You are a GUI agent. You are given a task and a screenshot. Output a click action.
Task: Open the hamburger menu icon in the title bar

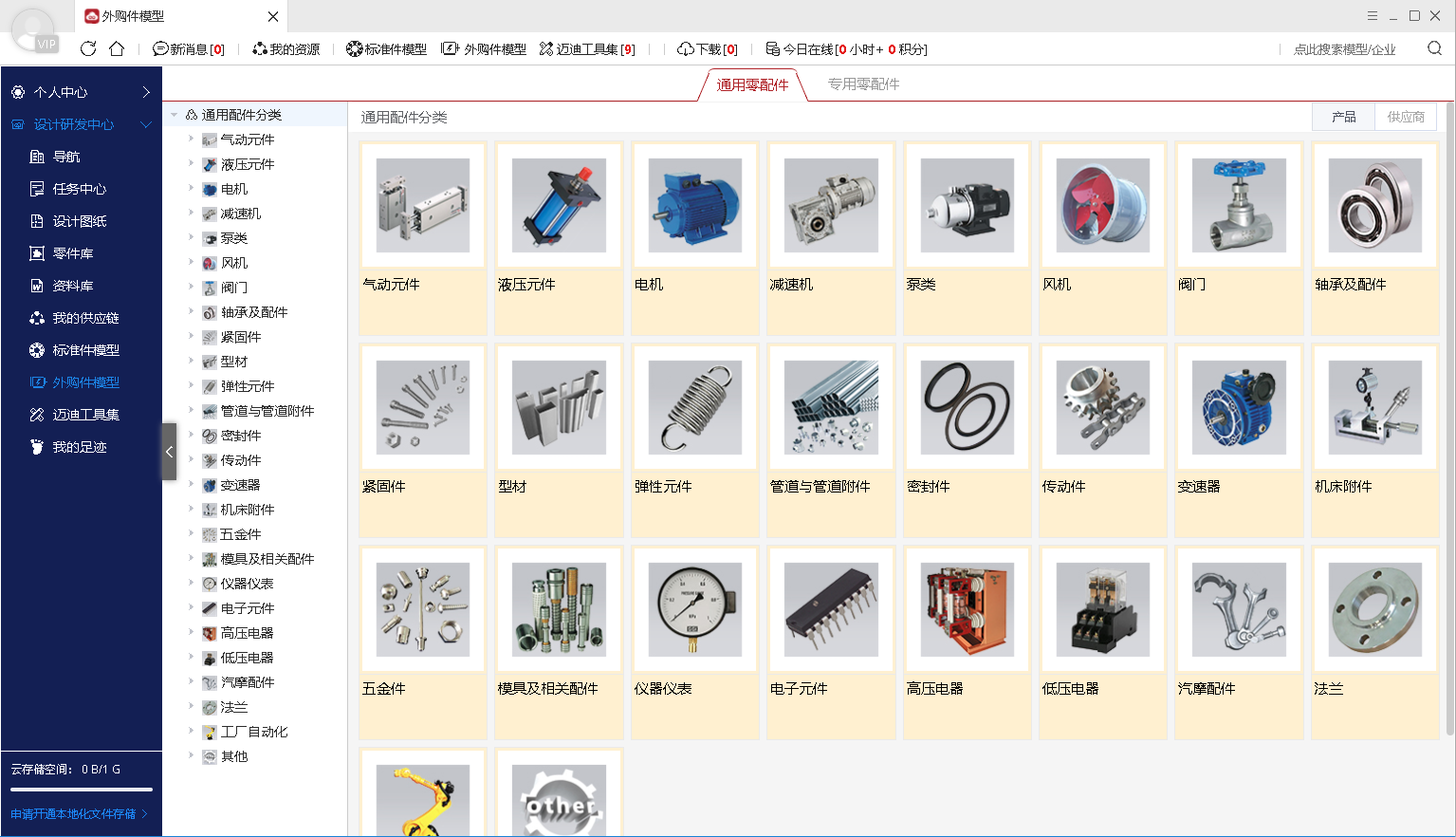tap(1372, 16)
